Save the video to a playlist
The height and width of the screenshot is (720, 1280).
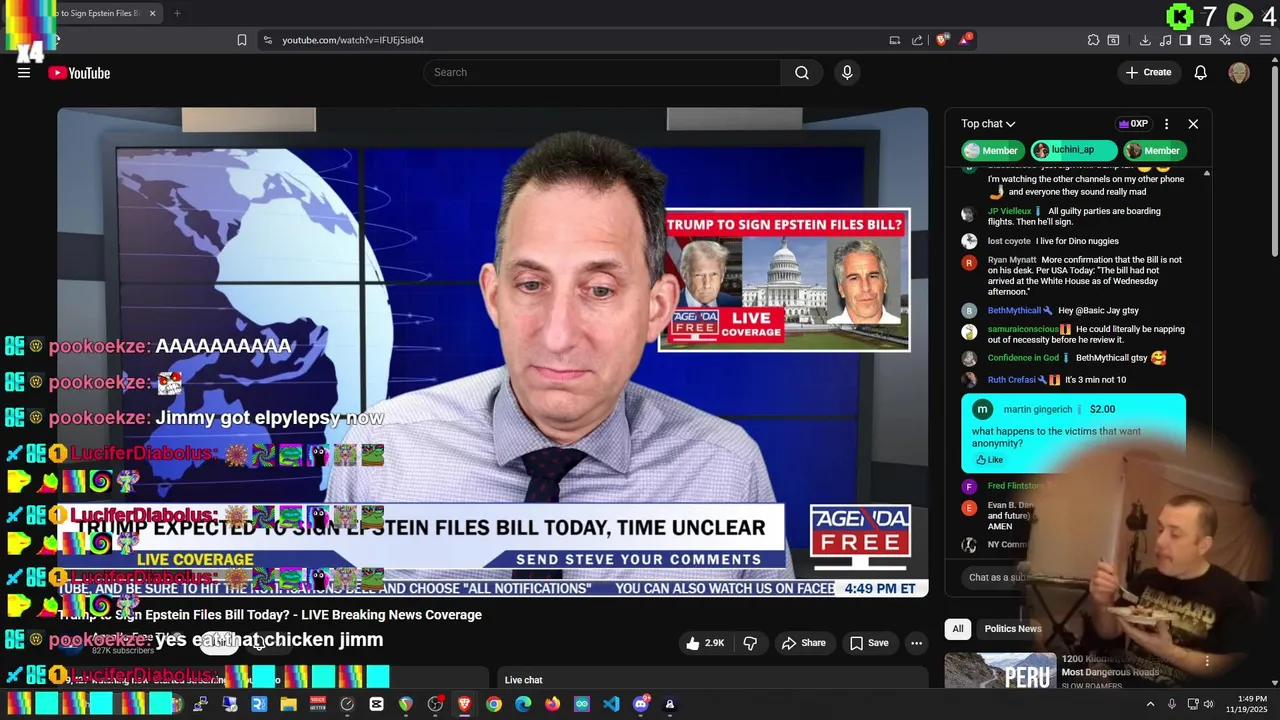coord(869,643)
